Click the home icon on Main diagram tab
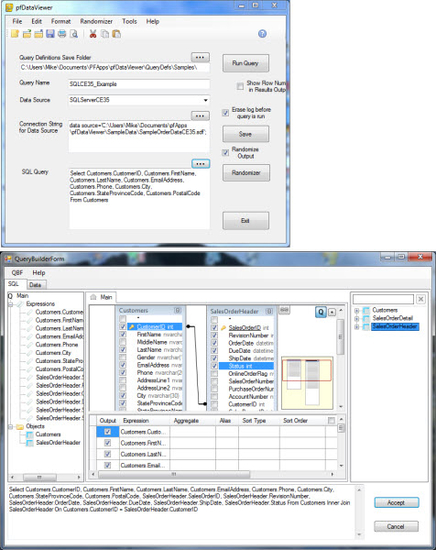436x550 pixels. [x=93, y=297]
